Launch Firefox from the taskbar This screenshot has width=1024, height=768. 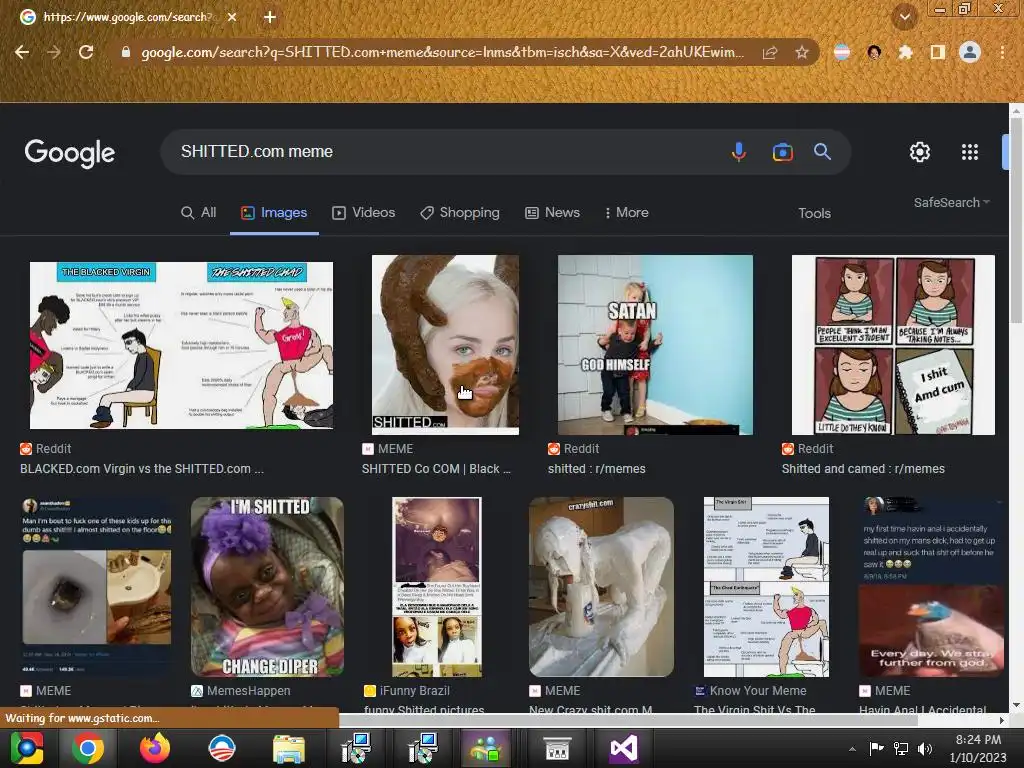point(155,748)
